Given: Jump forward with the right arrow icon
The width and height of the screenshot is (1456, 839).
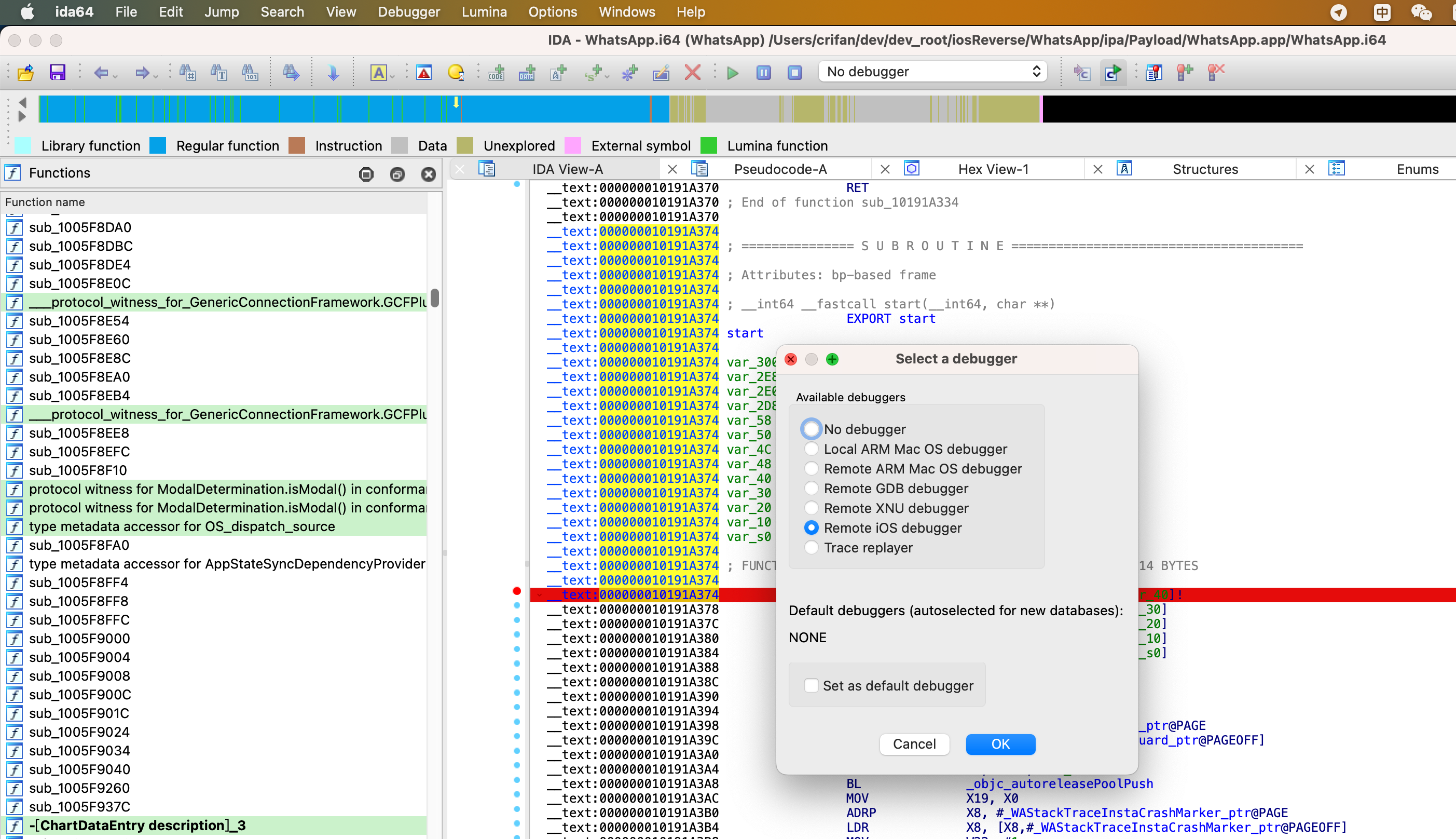Looking at the screenshot, I should [x=142, y=73].
